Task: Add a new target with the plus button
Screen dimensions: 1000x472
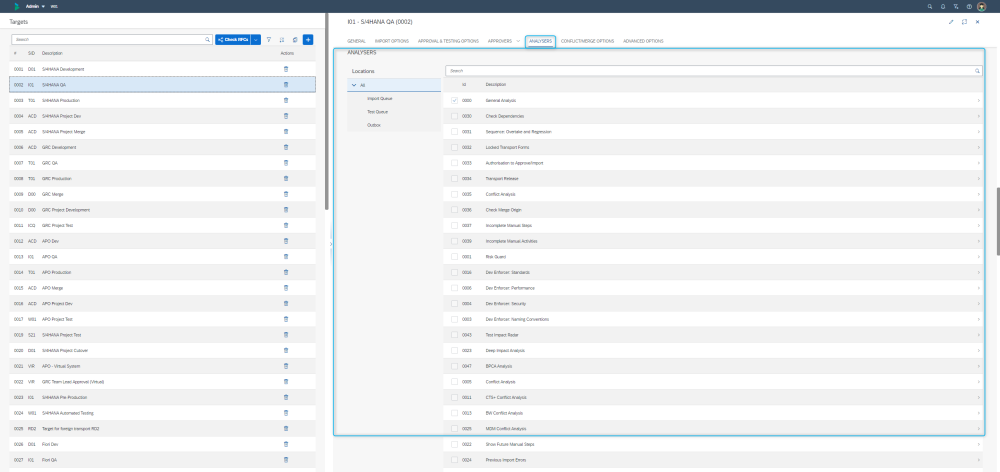Action: (308, 40)
